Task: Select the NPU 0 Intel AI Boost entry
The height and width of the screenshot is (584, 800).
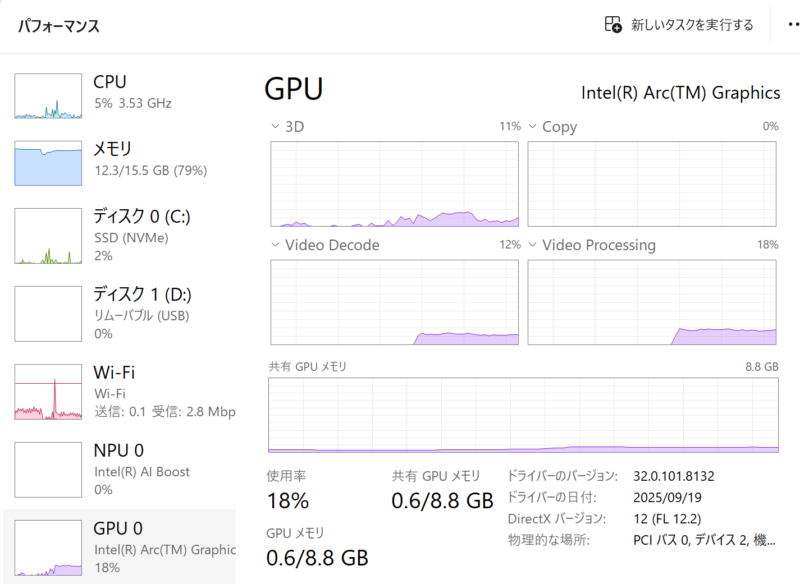Action: (141, 471)
